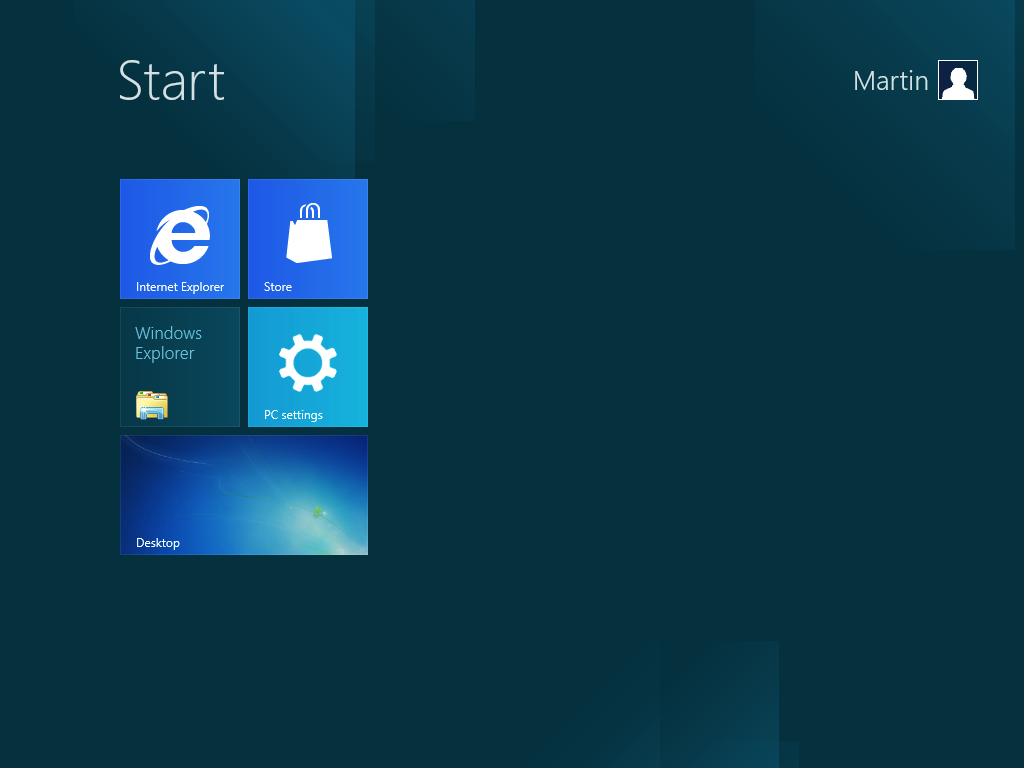
Task: Select the user name Martin
Action: pyautogui.click(x=890, y=81)
